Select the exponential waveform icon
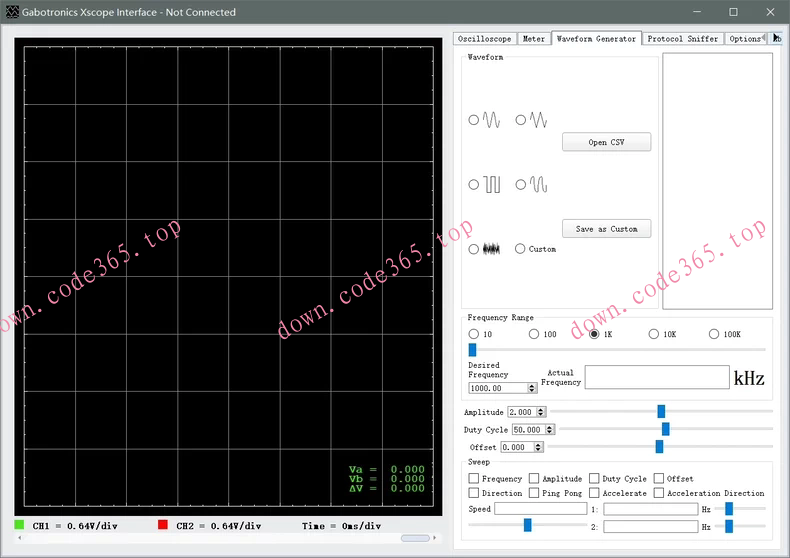The width and height of the screenshot is (790, 558). [537, 185]
